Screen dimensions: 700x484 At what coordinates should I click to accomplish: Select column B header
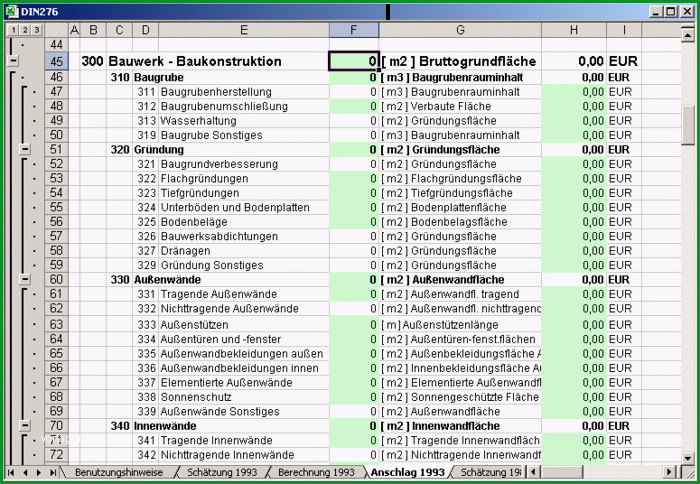coord(93,30)
